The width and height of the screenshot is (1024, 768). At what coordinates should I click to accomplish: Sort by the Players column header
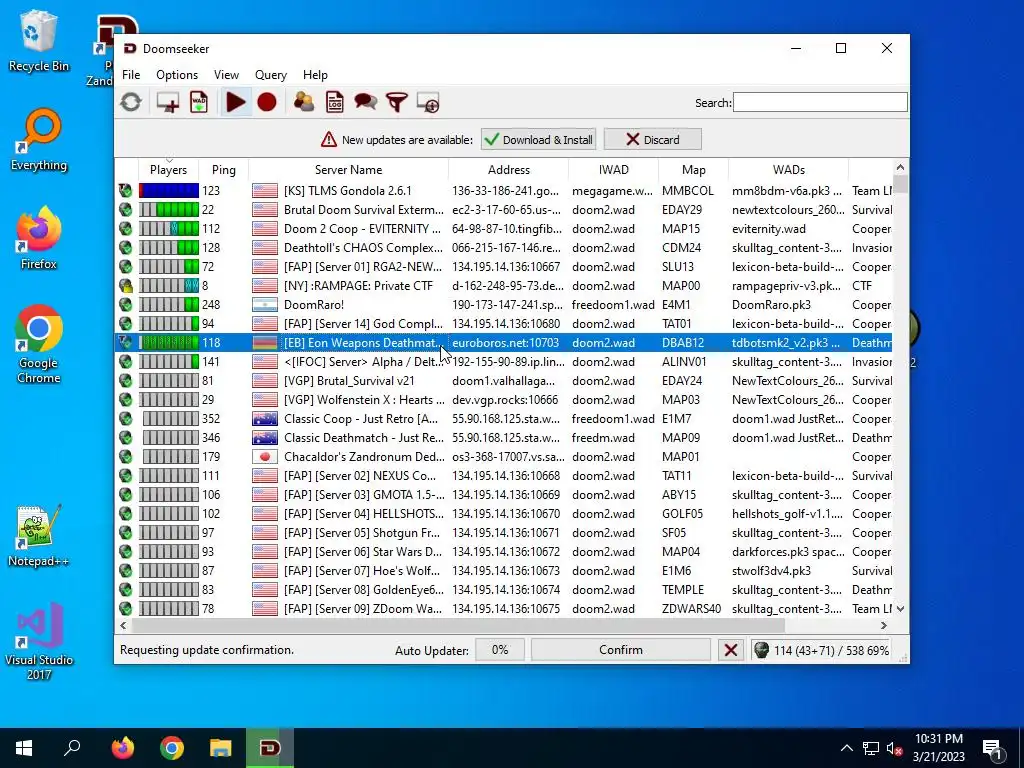pyautogui.click(x=168, y=170)
